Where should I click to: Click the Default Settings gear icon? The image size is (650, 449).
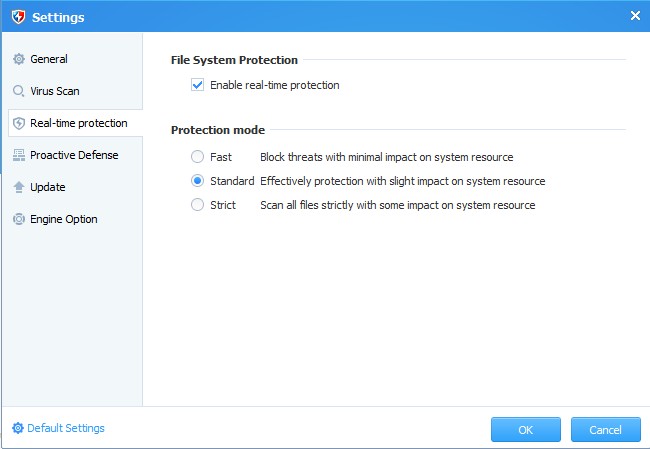pos(18,428)
